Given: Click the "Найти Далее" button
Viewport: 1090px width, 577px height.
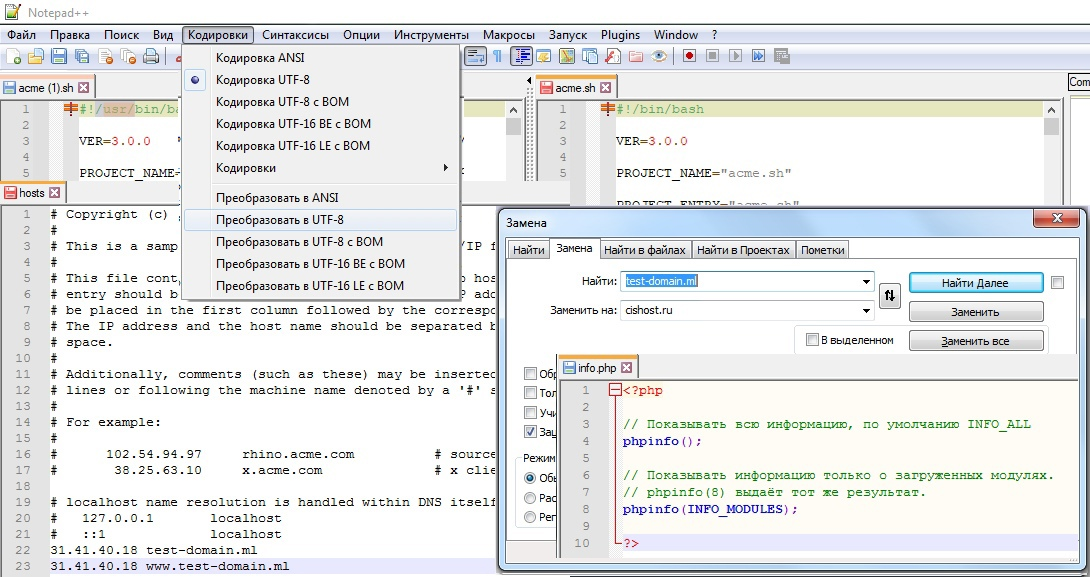Looking at the screenshot, I should [x=975, y=283].
